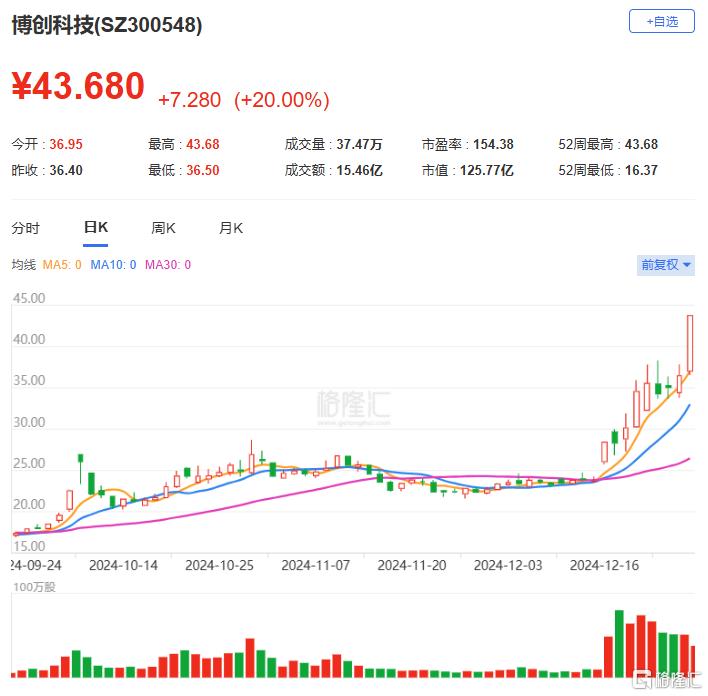Click 成交额 value 15.46亿
This screenshot has width=708, height=696.
click(359, 170)
